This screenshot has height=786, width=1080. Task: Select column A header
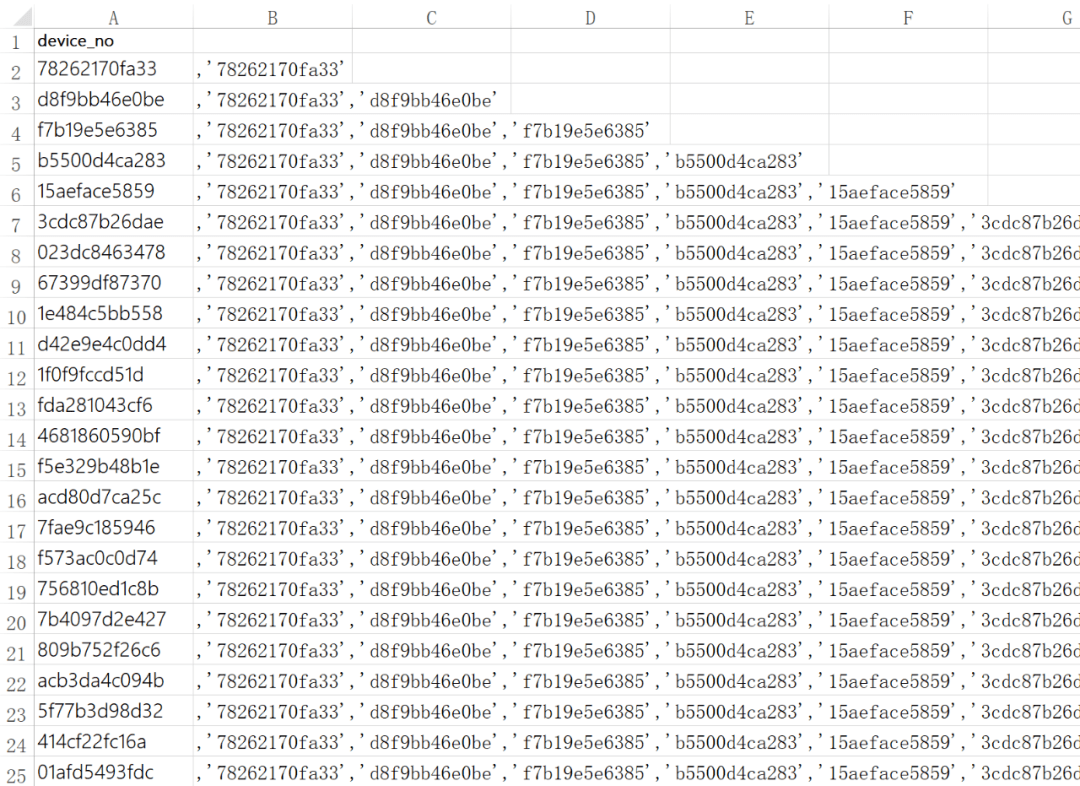[114, 17]
